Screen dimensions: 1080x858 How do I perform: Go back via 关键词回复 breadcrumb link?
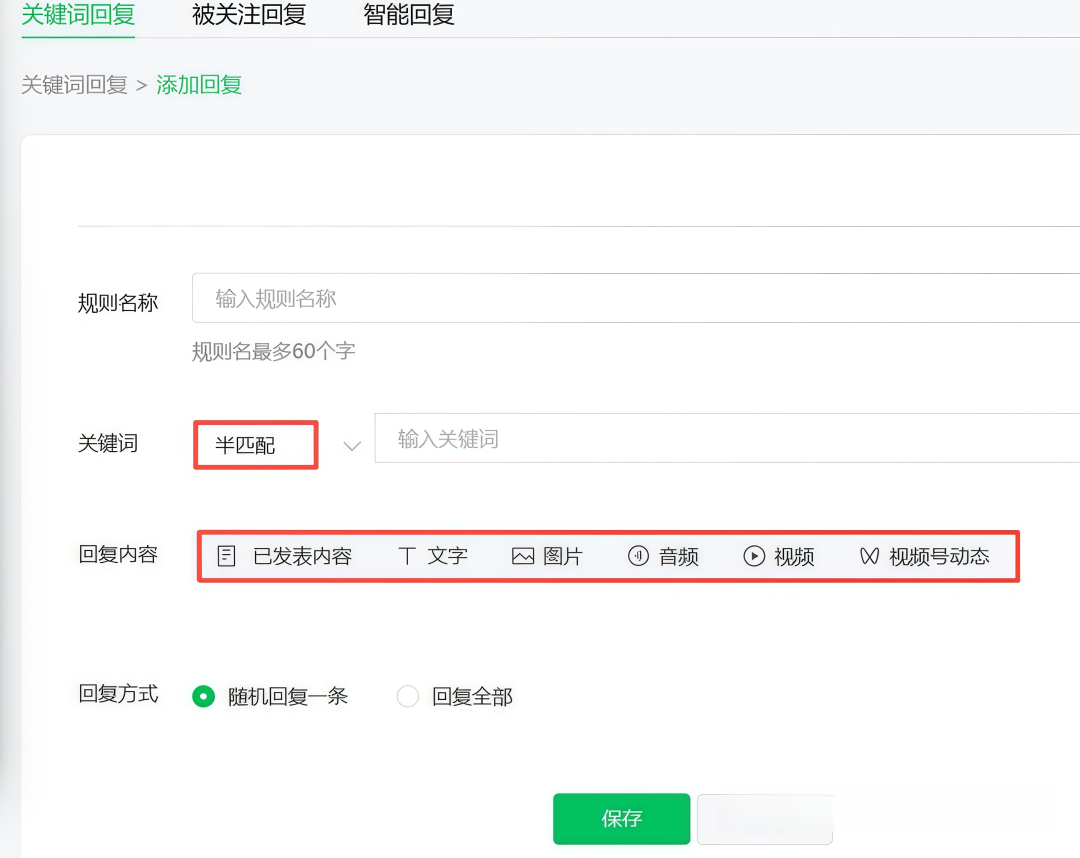tap(74, 85)
